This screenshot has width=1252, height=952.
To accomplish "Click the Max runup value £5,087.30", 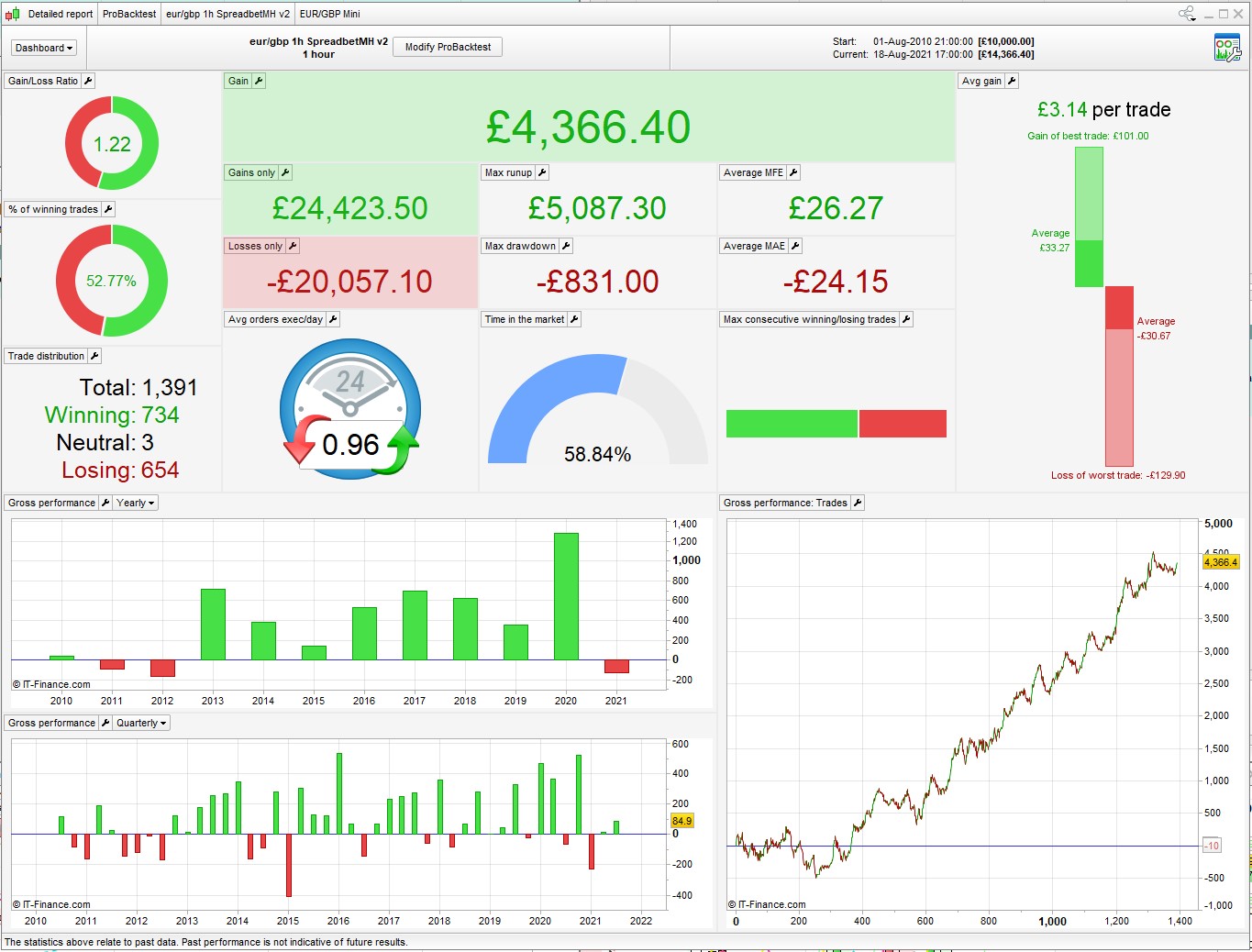I will (597, 208).
